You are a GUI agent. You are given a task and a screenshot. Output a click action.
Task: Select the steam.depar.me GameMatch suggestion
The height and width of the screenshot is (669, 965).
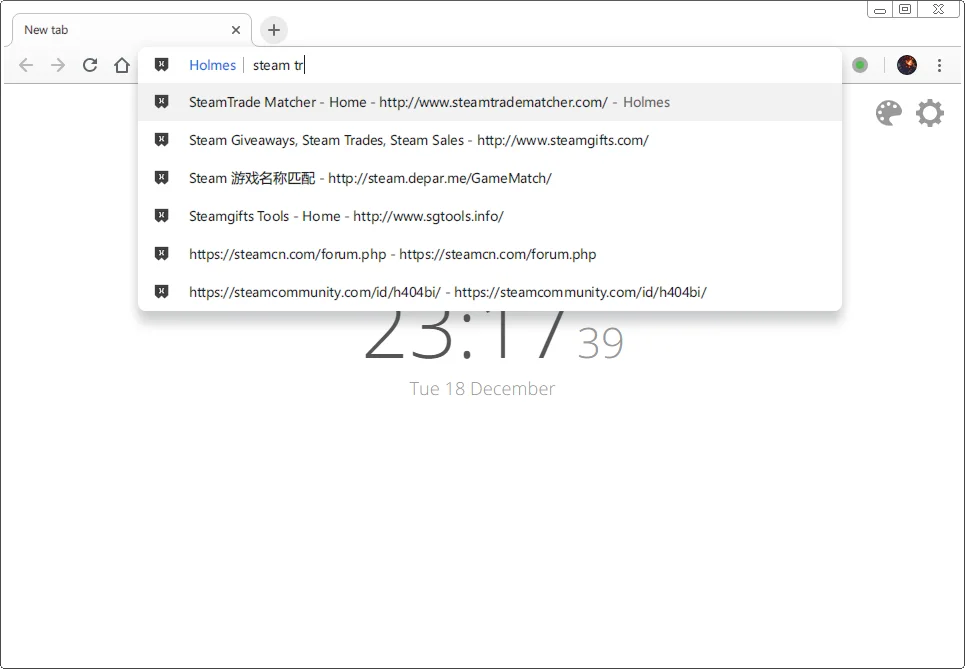click(370, 178)
